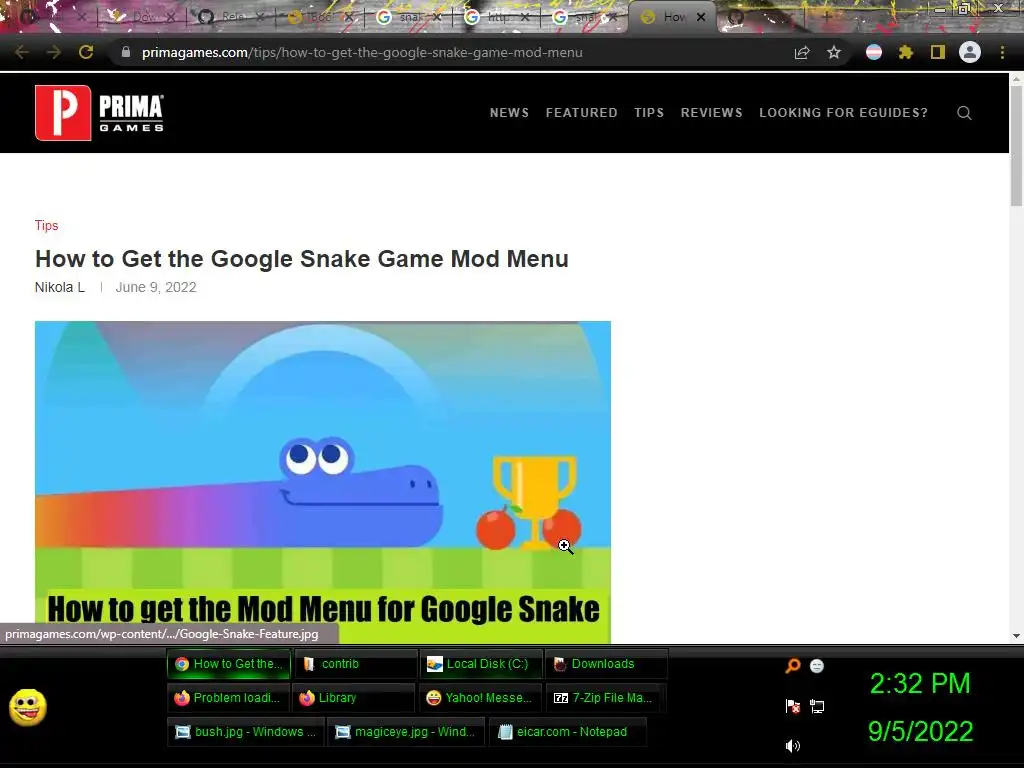Screen dimensions: 1024x768
Task: Switch to 'How to Get the...' Chrome taskbar button
Action: pos(229,664)
